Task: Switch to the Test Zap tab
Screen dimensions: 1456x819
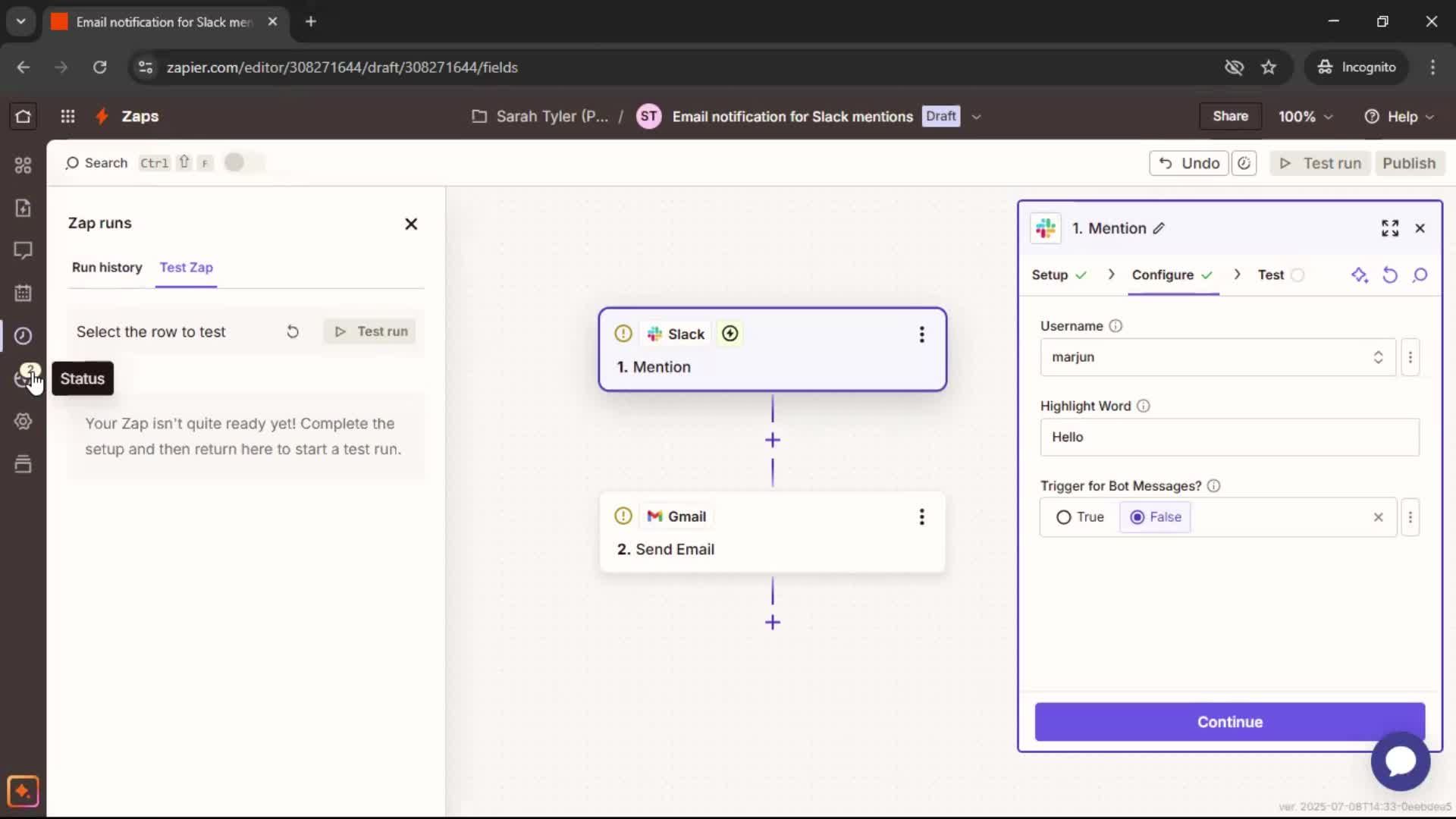Action: click(x=186, y=268)
